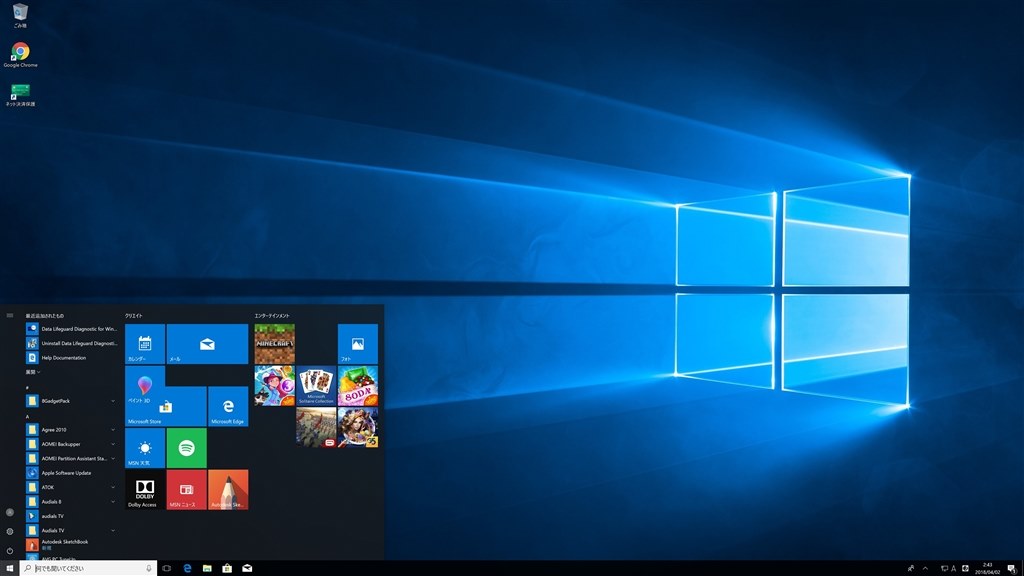This screenshot has height=576, width=1024.
Task: Open the Microsoft Solitaire Collection tile
Action: tap(316, 385)
